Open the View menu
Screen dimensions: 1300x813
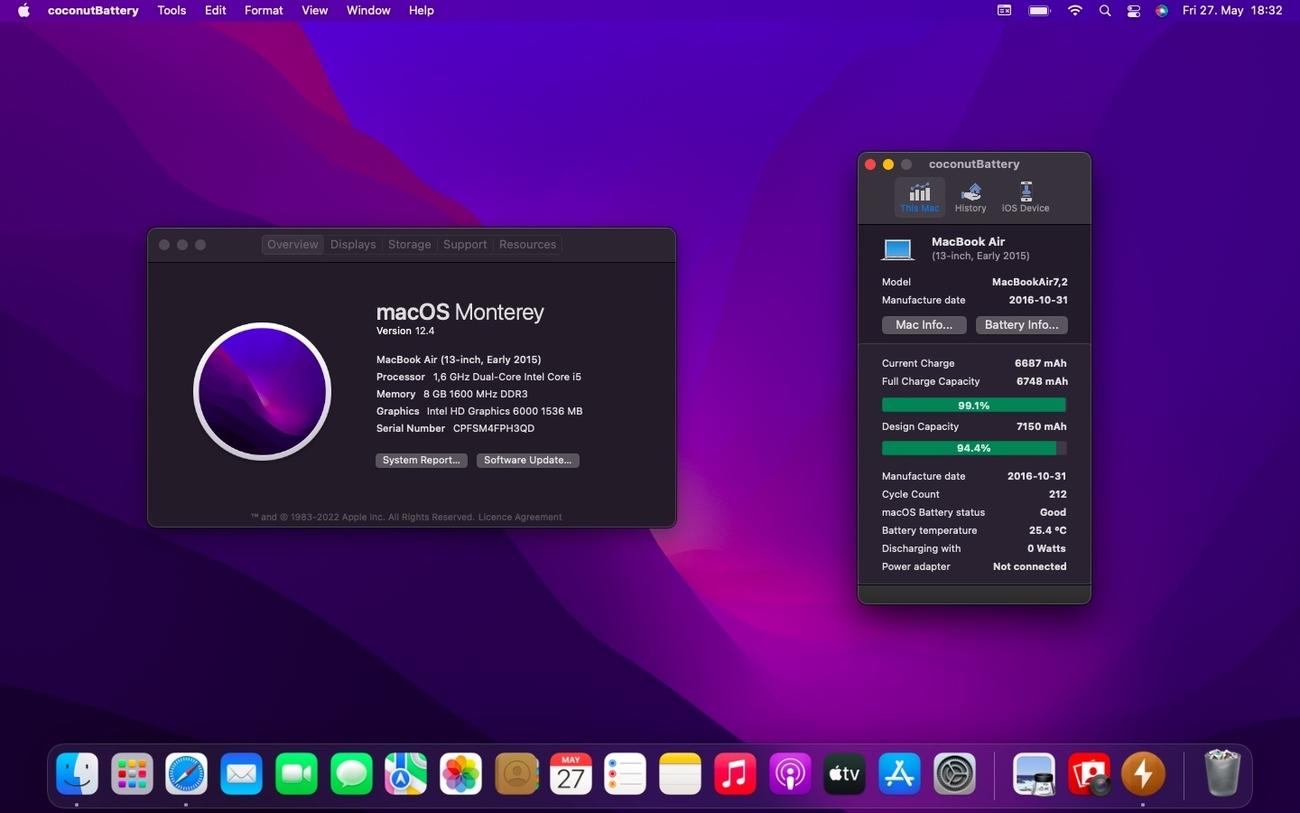click(315, 10)
